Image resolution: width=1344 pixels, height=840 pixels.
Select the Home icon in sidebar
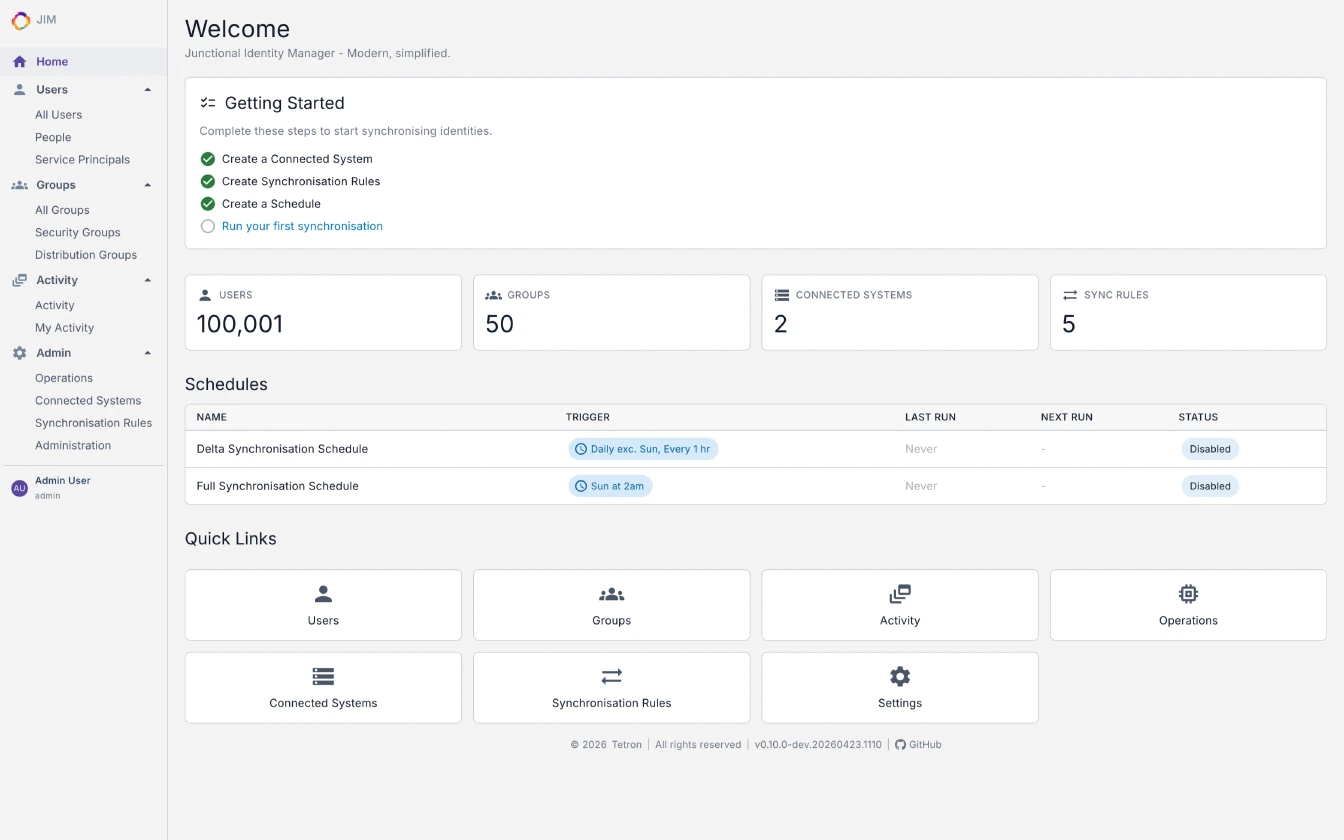coord(18,61)
